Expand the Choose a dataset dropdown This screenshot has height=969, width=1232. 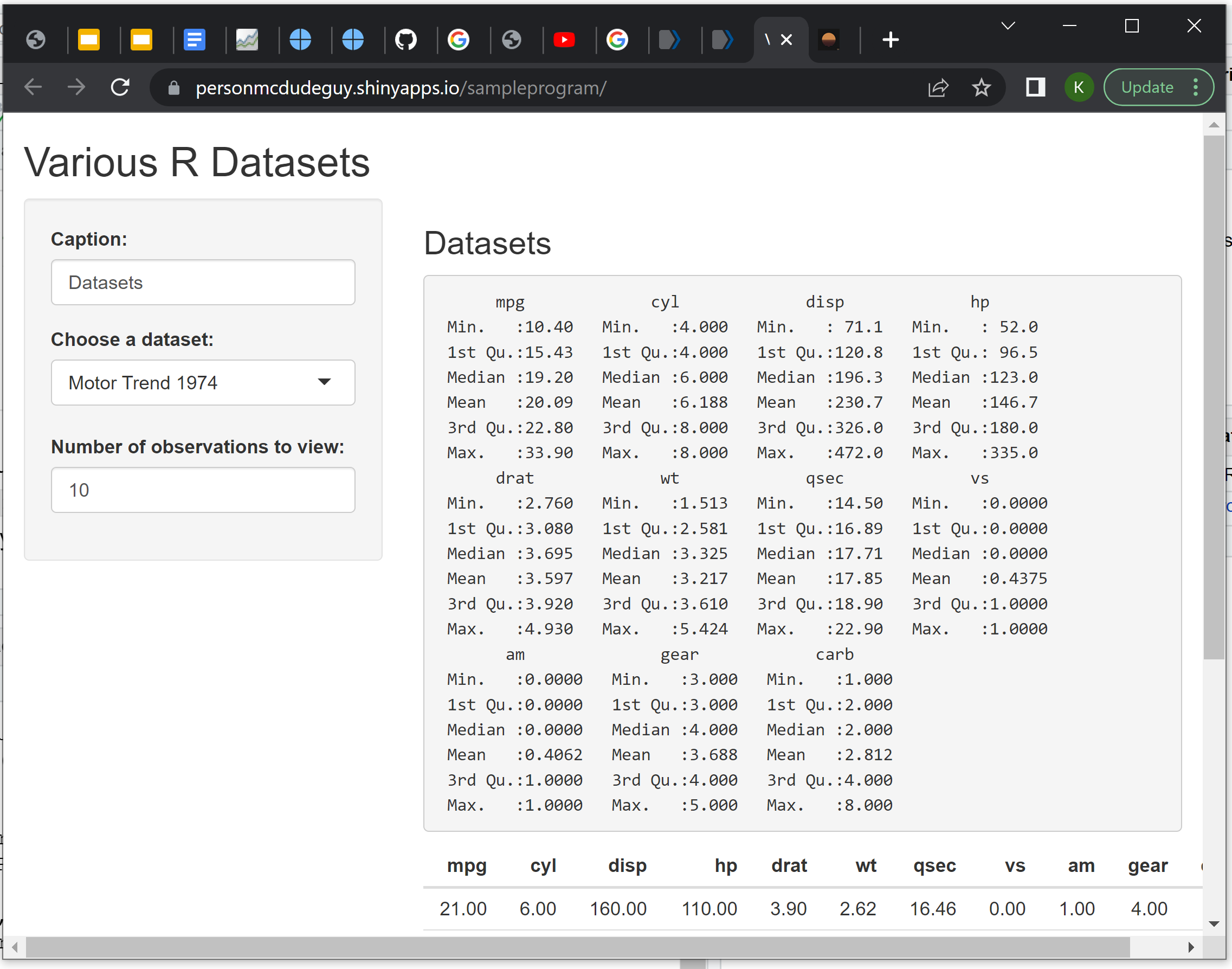pos(203,382)
